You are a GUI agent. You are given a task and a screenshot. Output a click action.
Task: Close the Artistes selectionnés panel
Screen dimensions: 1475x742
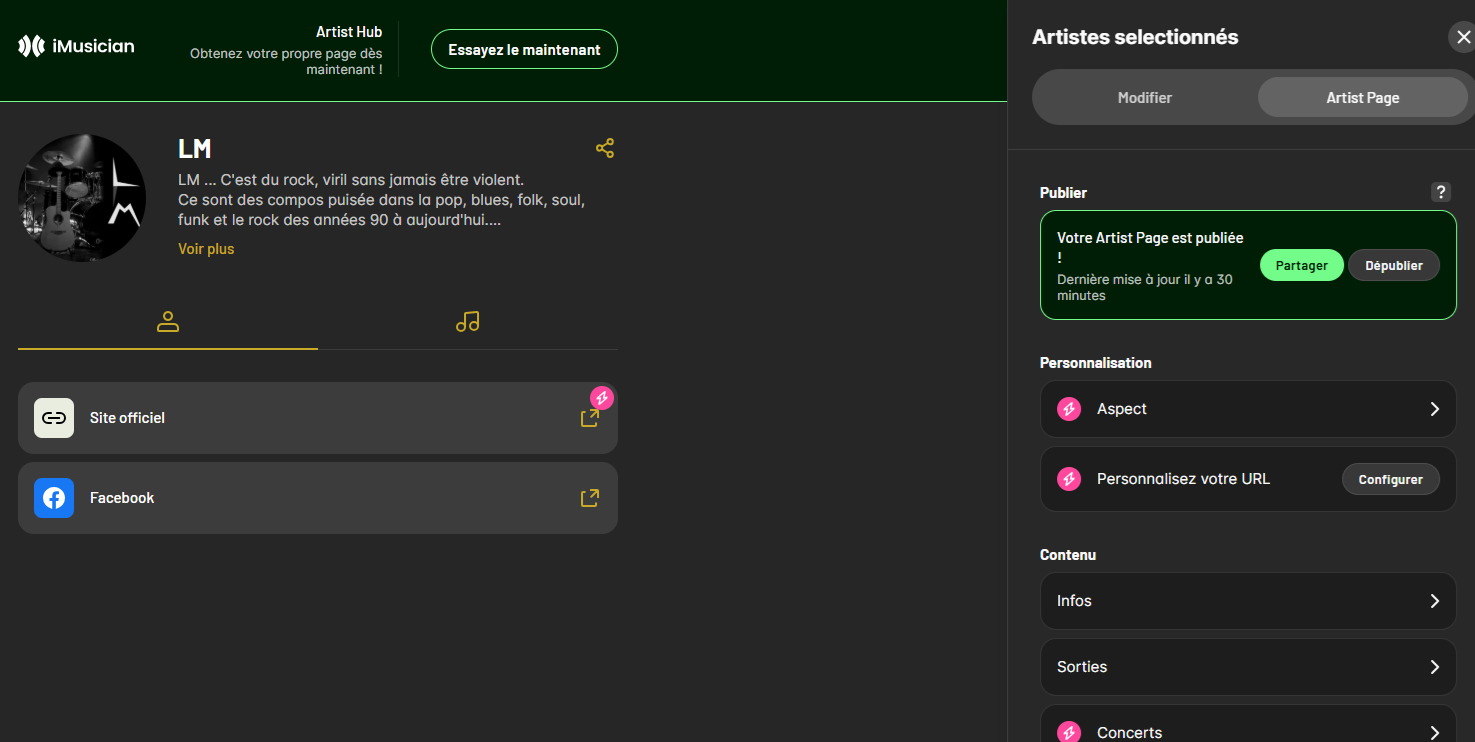pyautogui.click(x=1463, y=38)
